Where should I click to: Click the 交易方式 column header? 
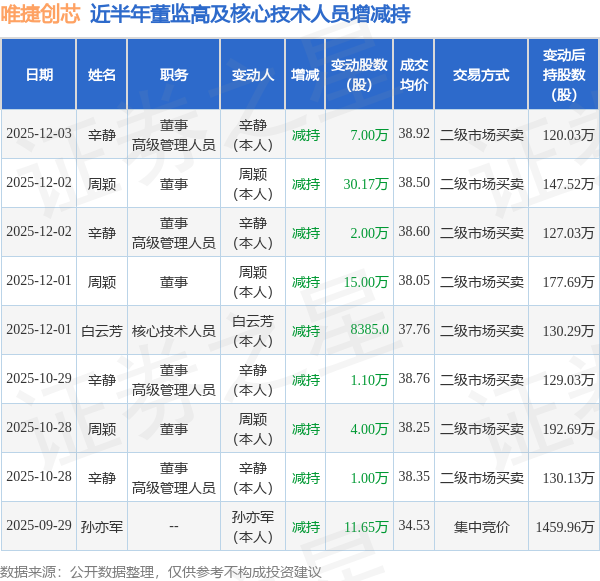coord(481,75)
